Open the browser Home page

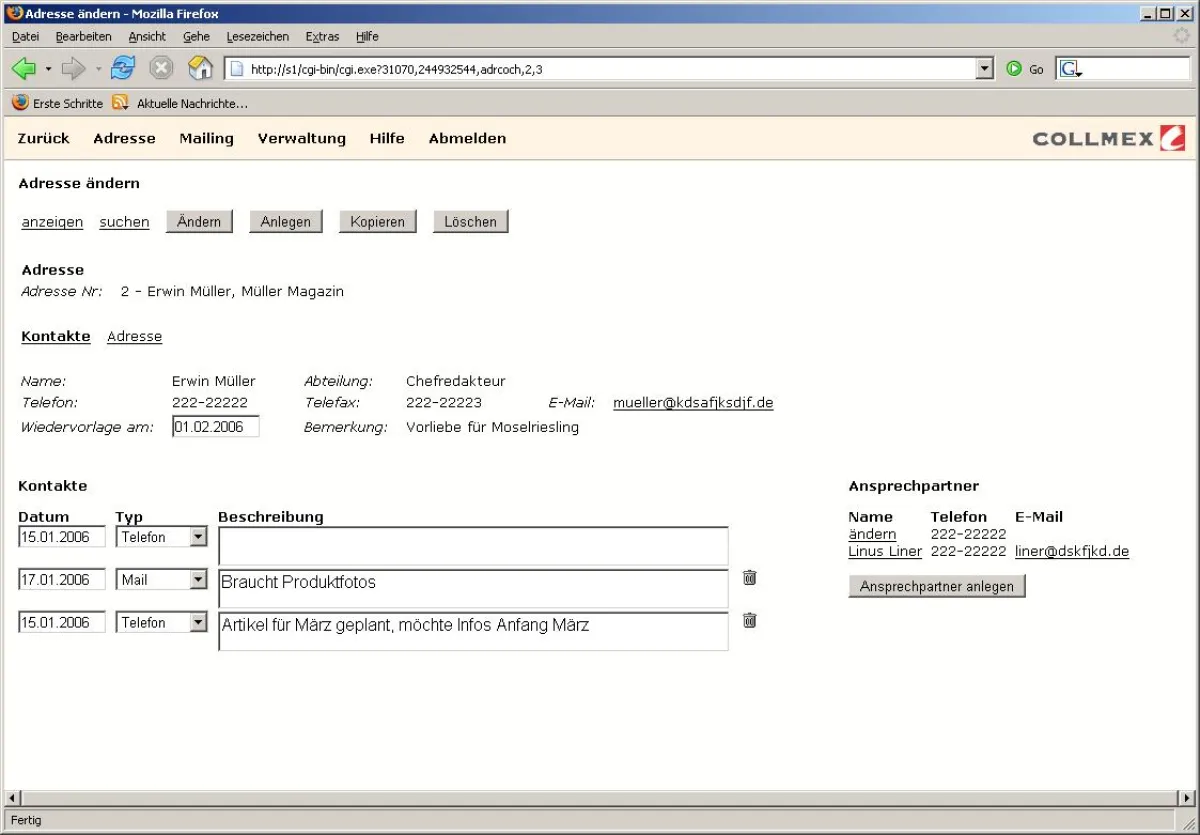click(x=199, y=68)
